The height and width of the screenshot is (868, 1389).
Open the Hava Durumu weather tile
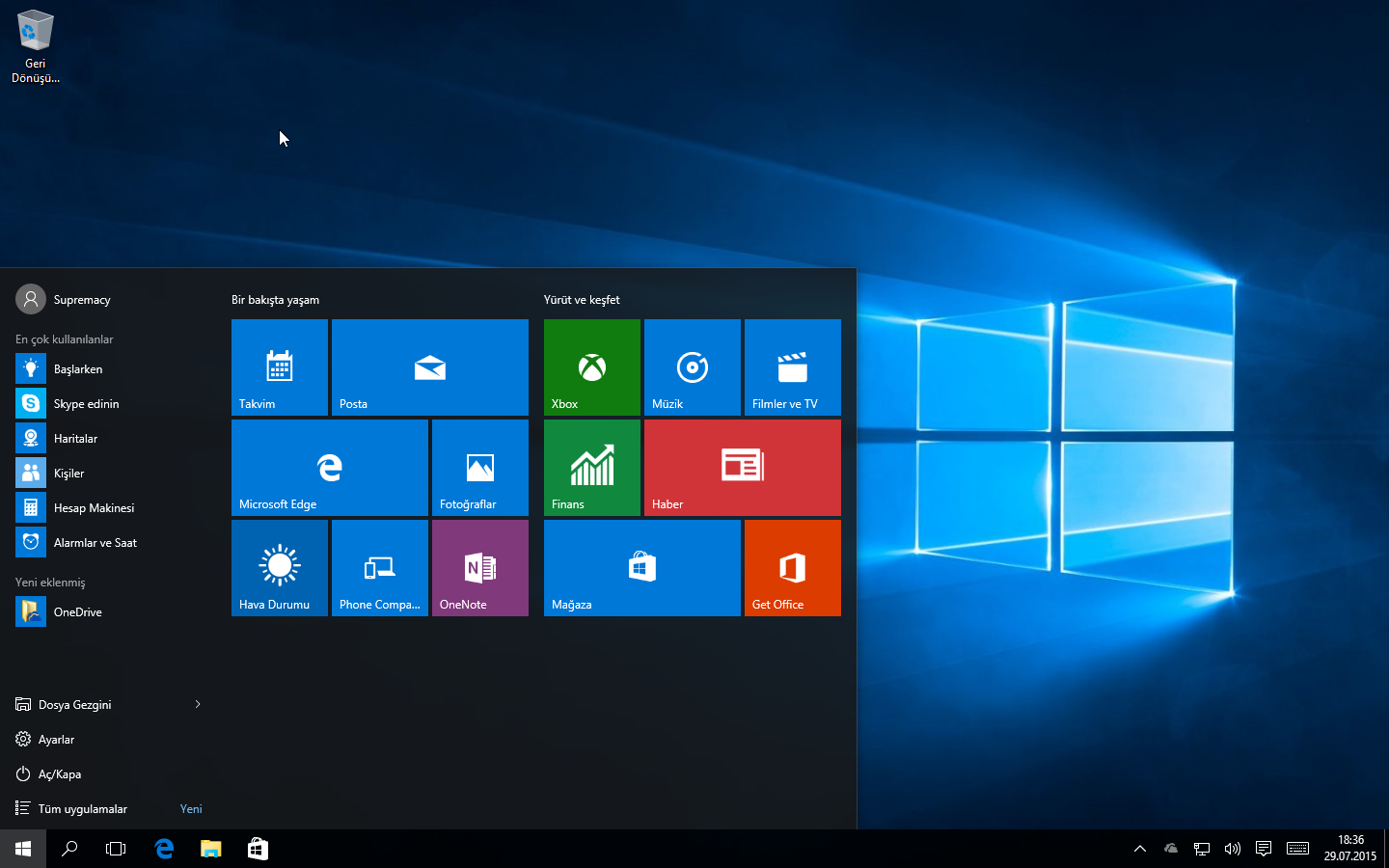pos(280,568)
